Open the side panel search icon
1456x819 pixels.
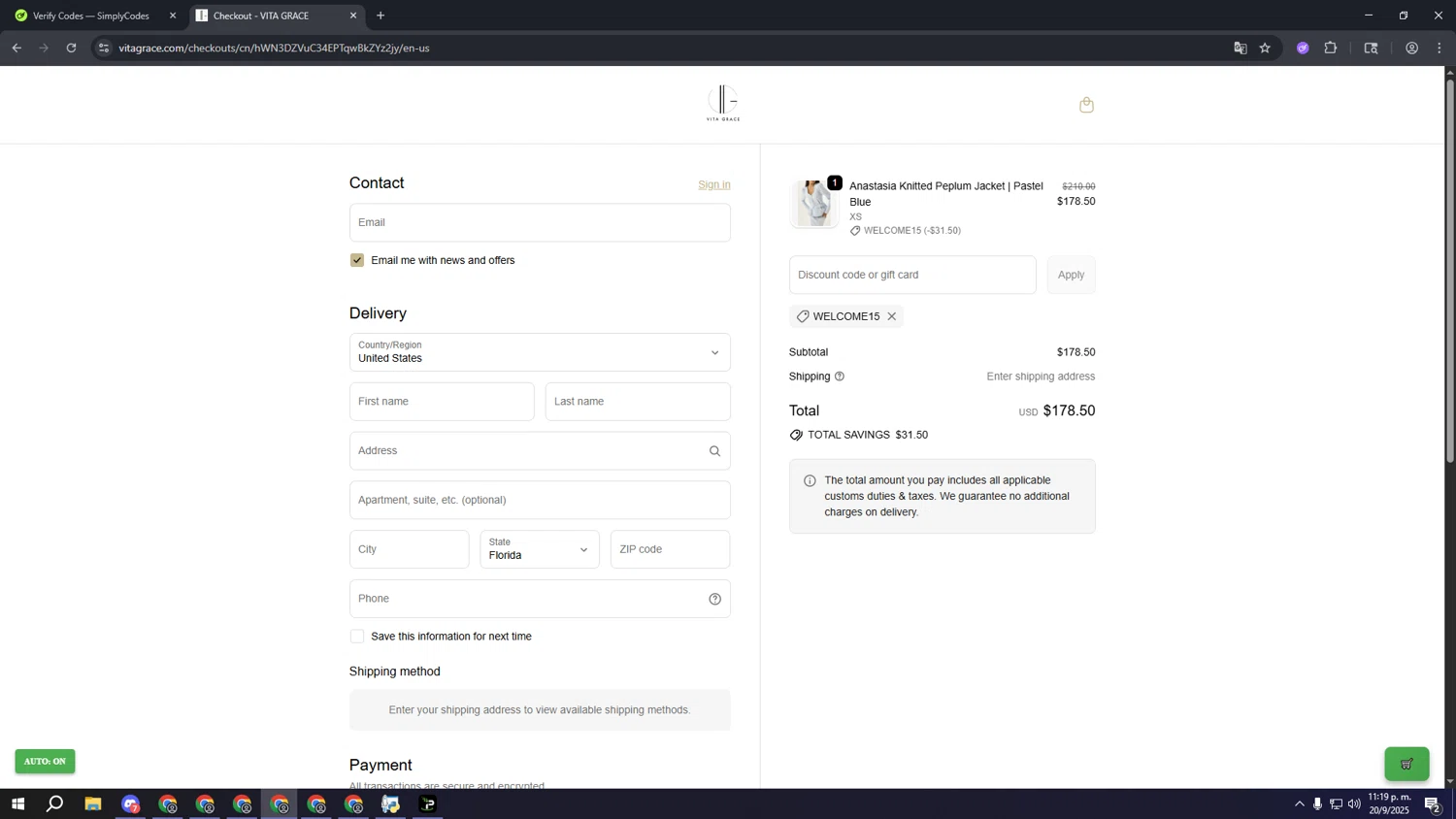pos(1371,48)
